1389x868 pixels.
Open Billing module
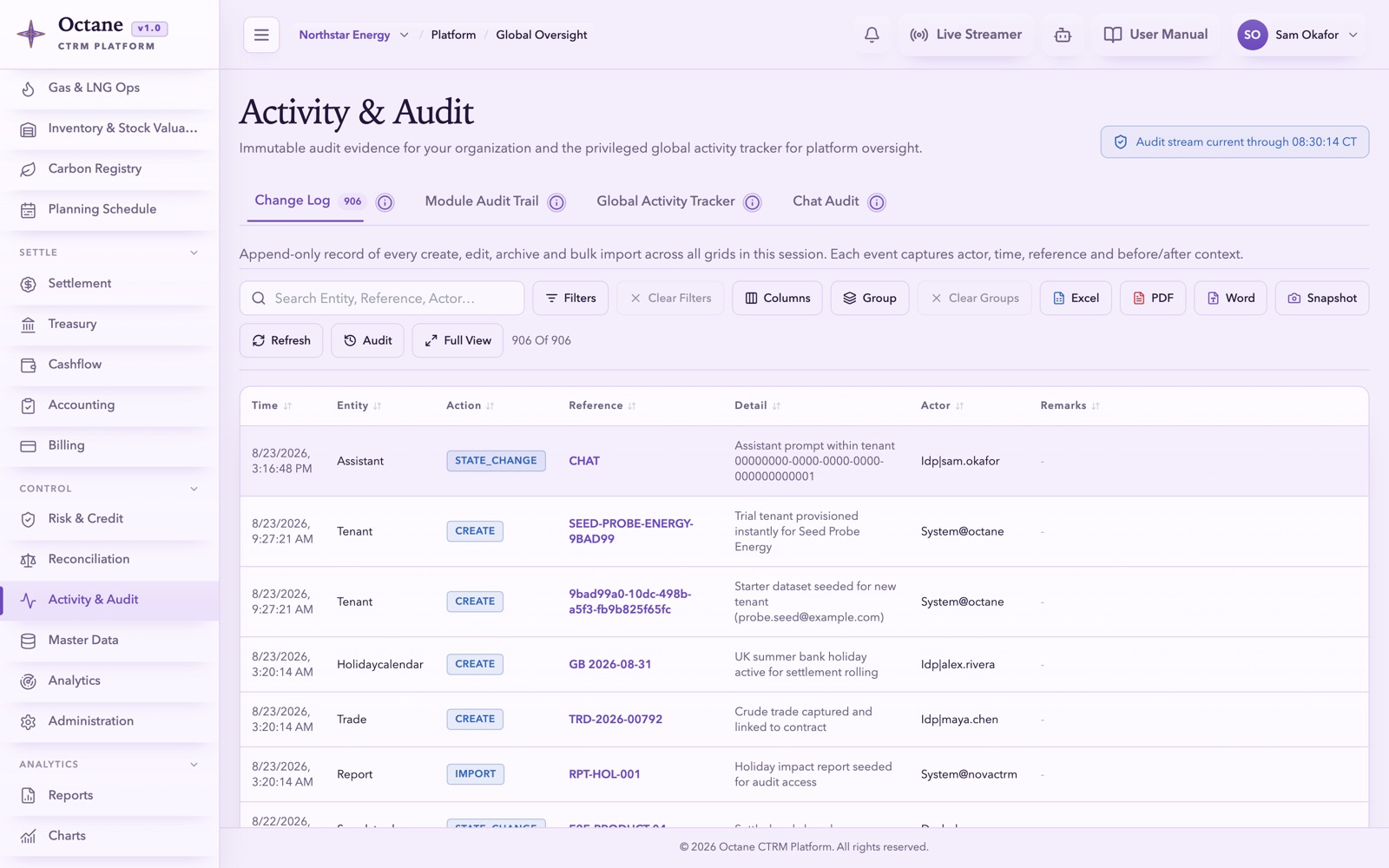pyautogui.click(x=109, y=445)
